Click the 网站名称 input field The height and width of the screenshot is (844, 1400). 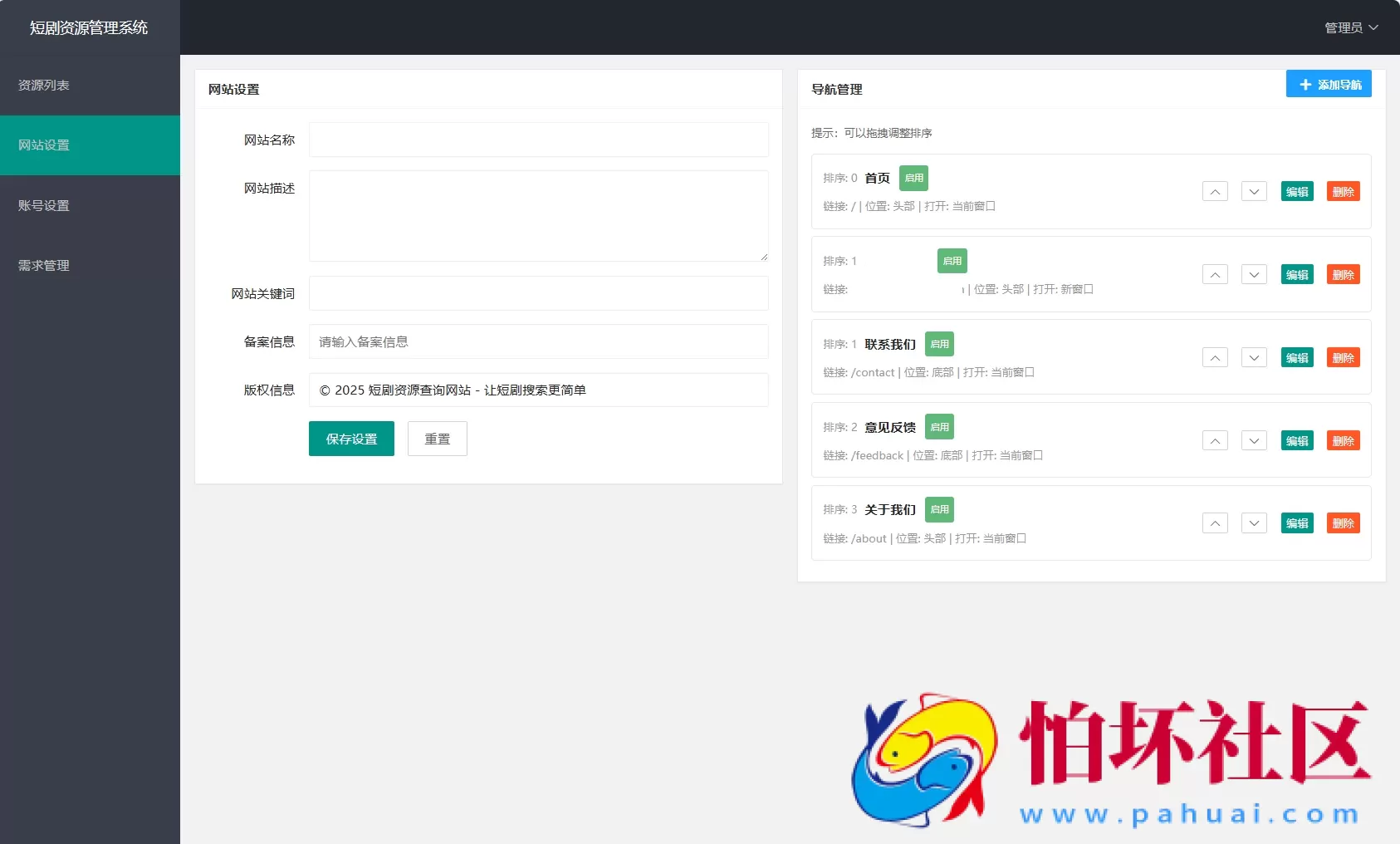click(x=538, y=139)
